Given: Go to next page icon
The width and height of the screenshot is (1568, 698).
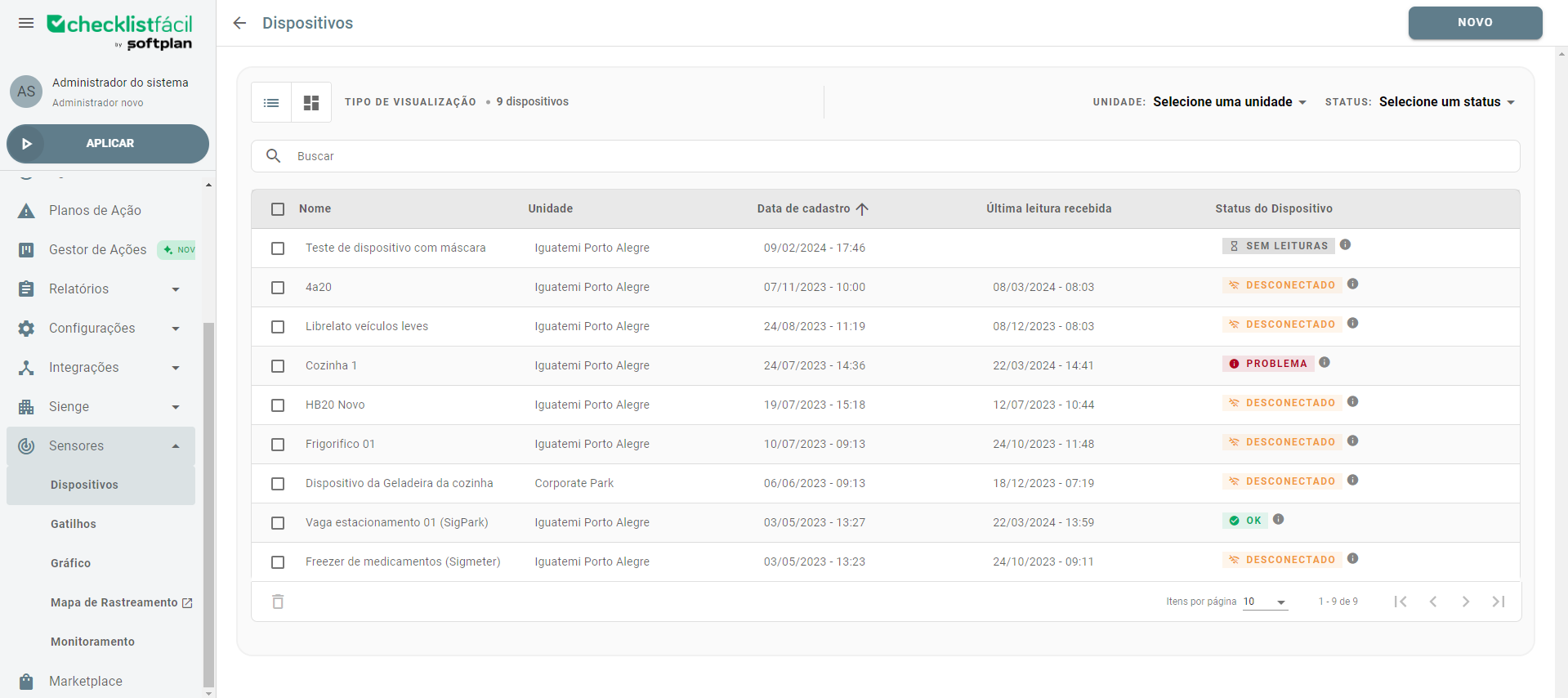Looking at the screenshot, I should 1466,602.
